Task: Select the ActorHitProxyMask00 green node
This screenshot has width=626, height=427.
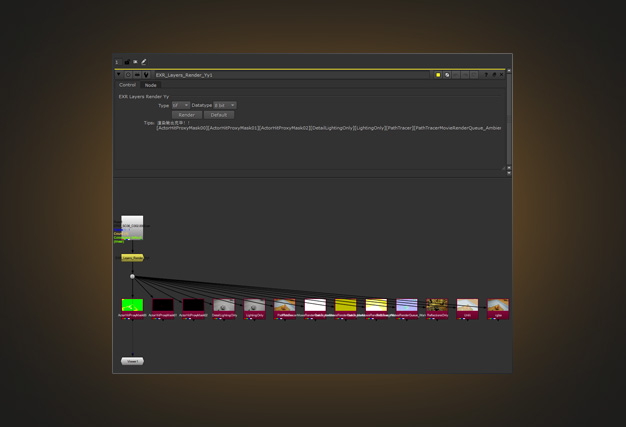Action: click(132, 309)
